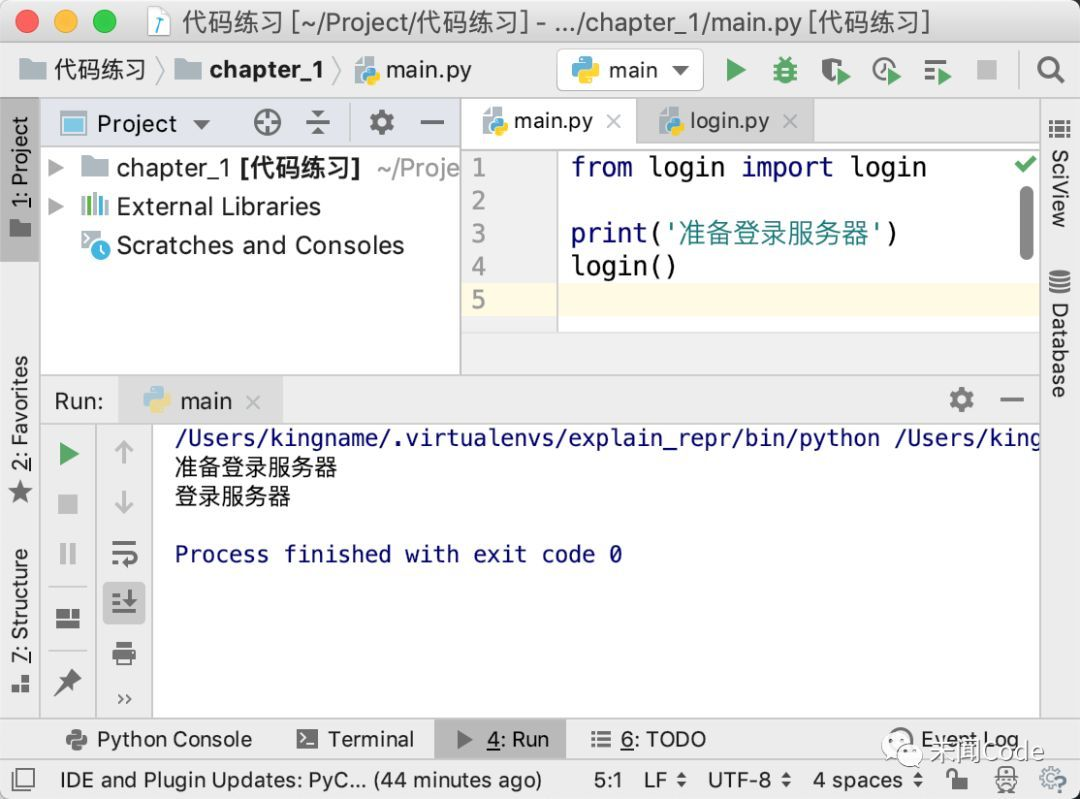Screen dimensions: 1080x799
Task: Open Run panel settings with the gear icon
Action: coord(961,399)
